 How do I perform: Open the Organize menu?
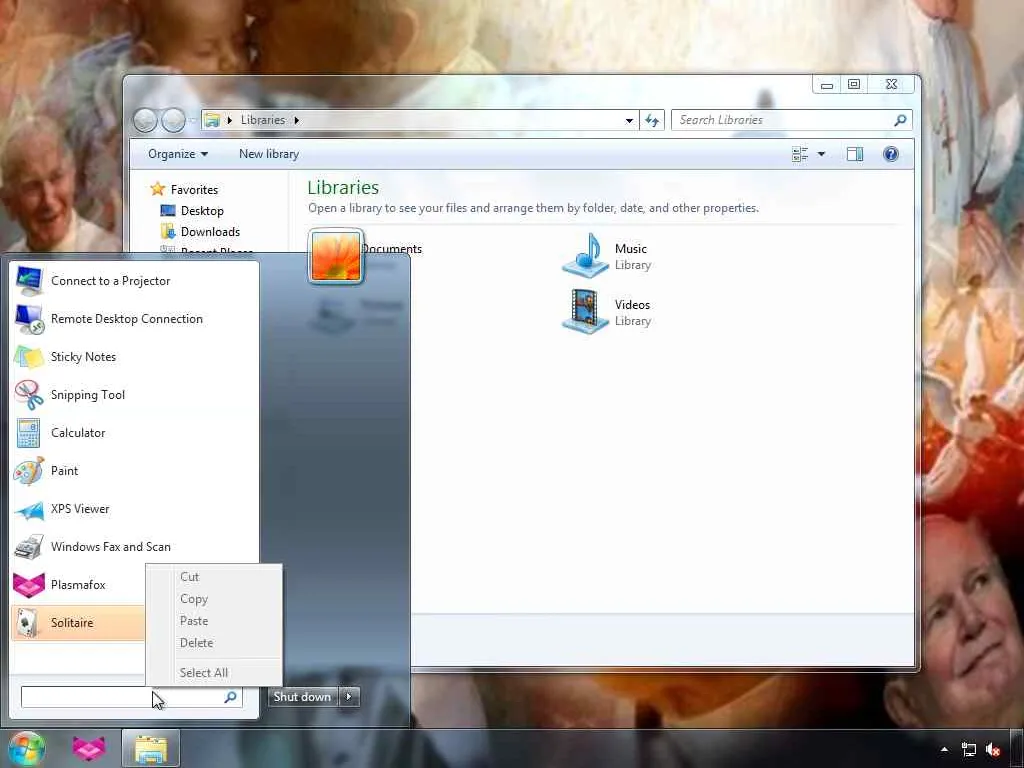[x=178, y=154]
